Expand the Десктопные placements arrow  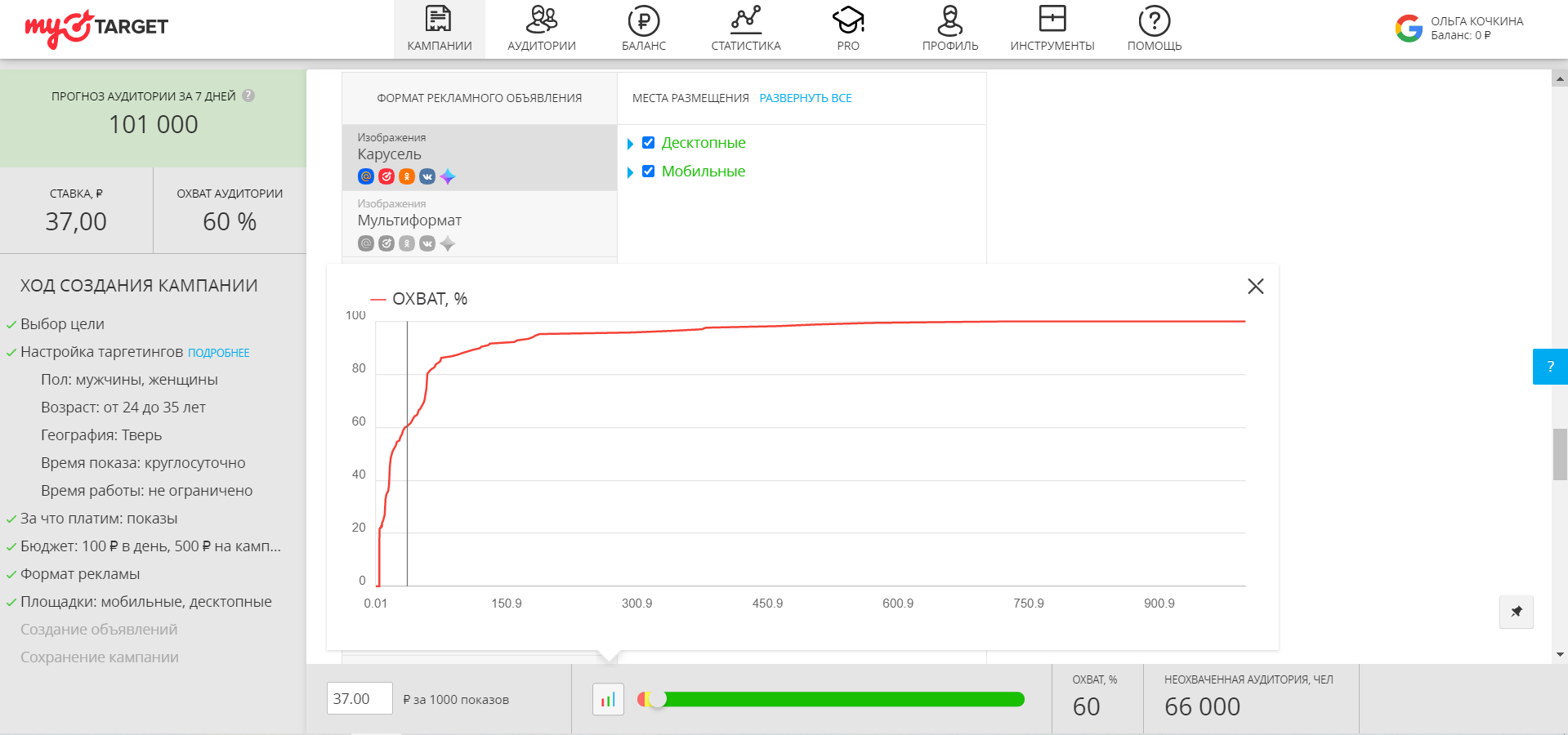(x=630, y=144)
